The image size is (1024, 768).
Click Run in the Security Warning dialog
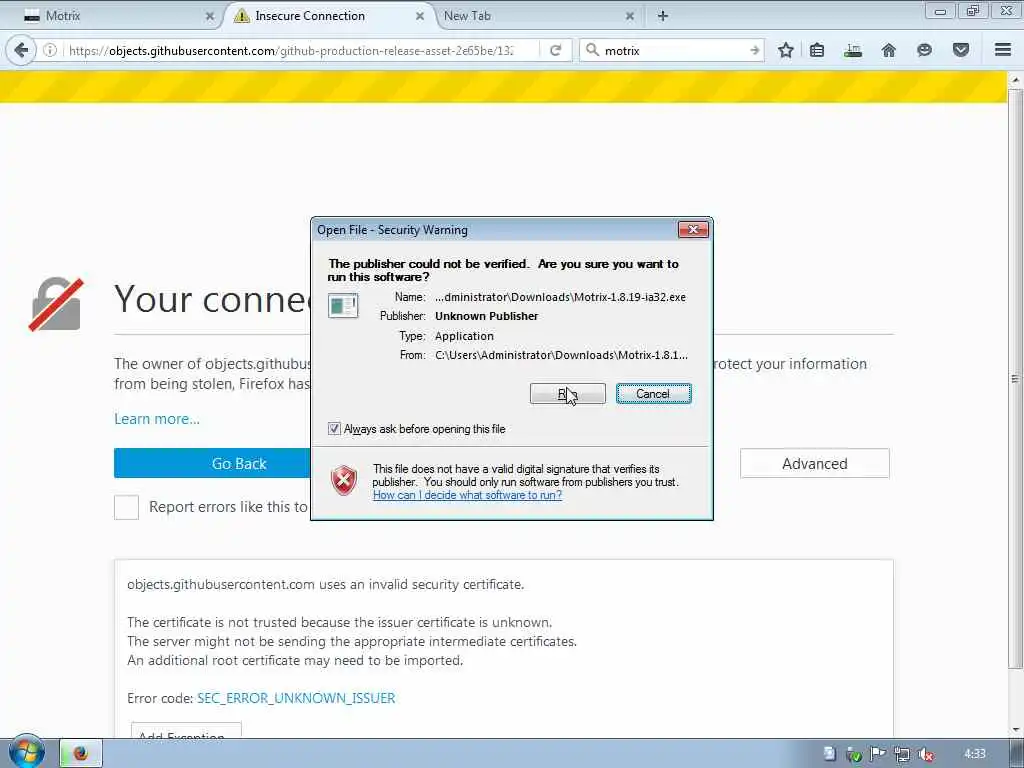pos(568,394)
